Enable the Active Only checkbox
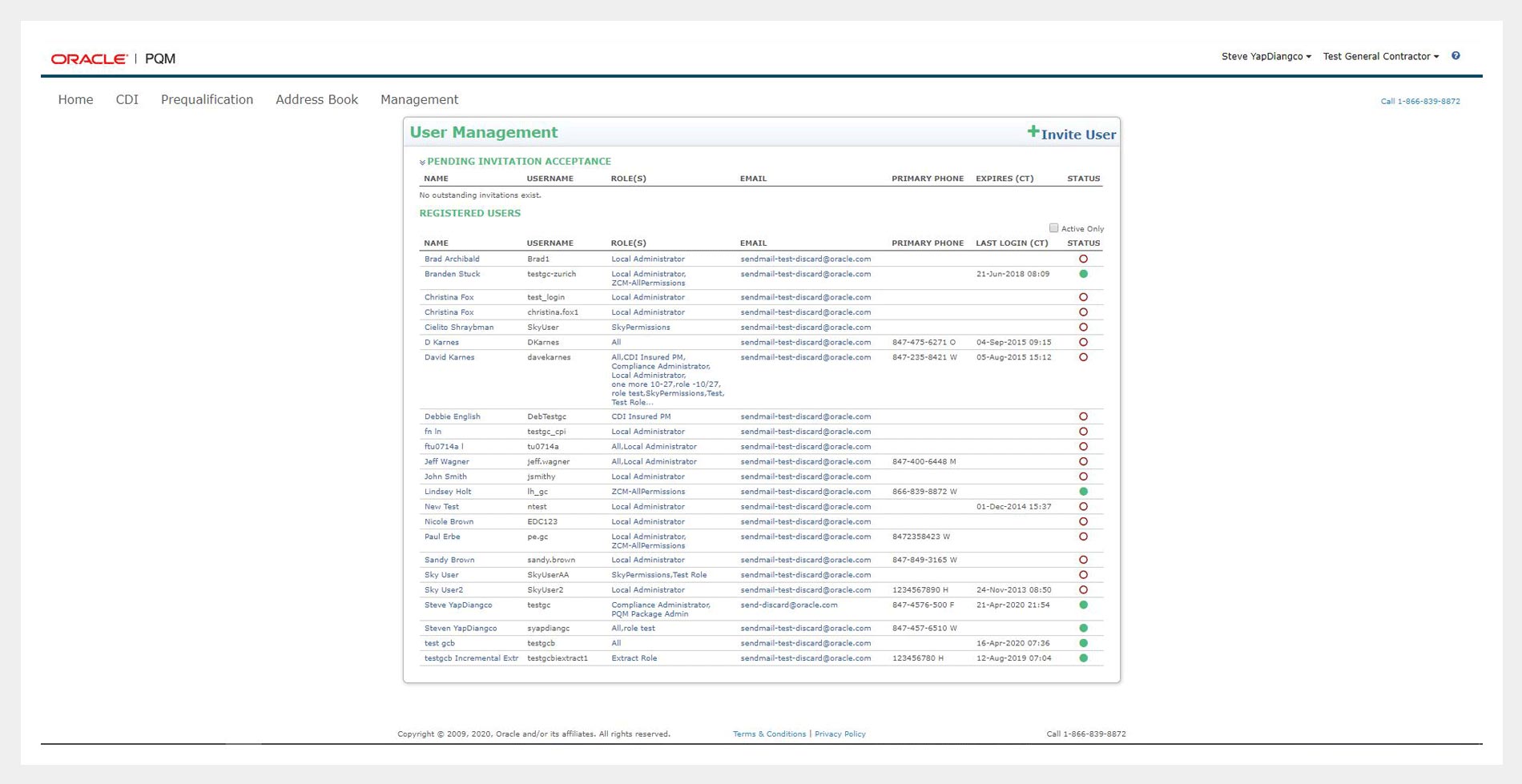 coord(1053,228)
